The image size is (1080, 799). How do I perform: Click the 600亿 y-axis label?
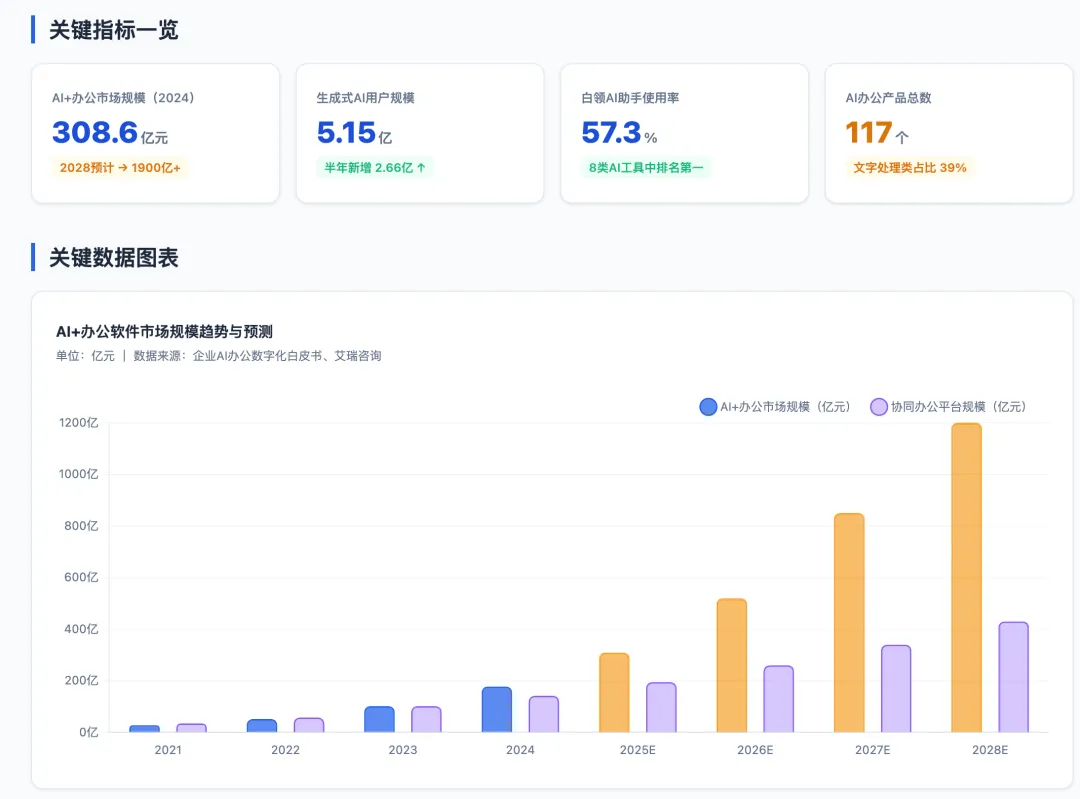coord(81,577)
